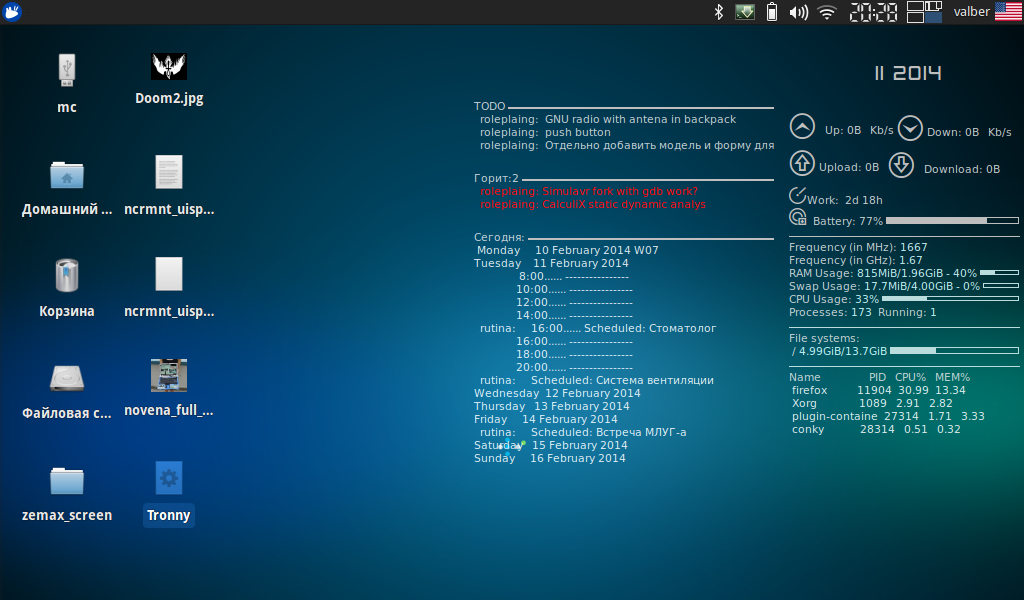Open the Файловая система desktop icon

coord(66,378)
